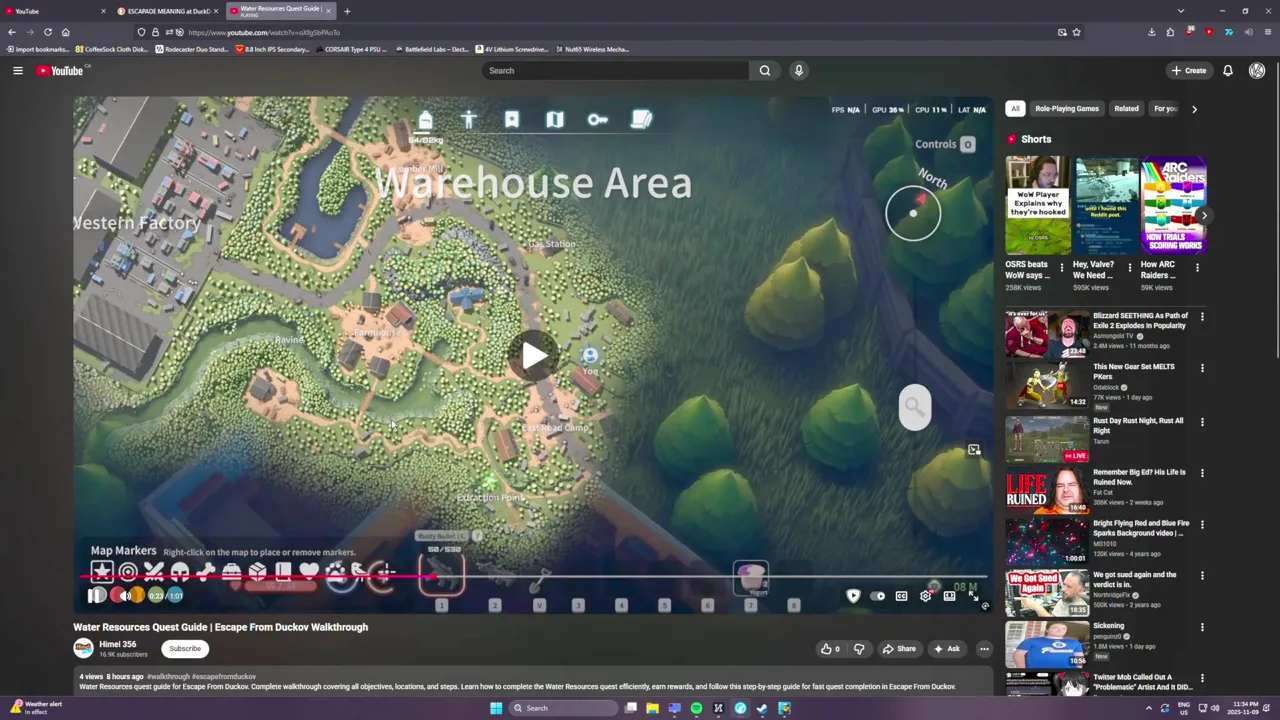
Task: Open a new browser tab
Action: click(347, 11)
